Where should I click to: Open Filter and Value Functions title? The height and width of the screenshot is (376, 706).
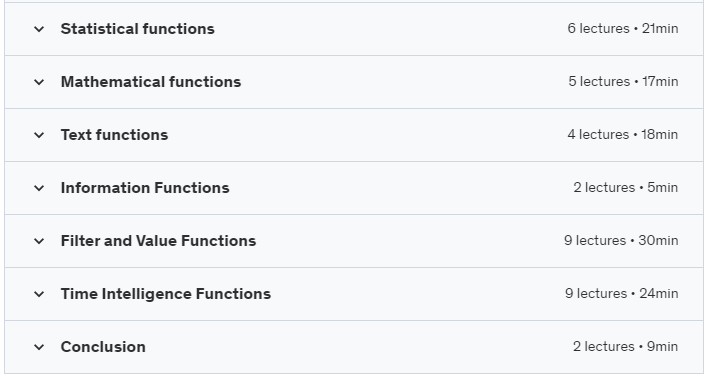click(x=158, y=241)
